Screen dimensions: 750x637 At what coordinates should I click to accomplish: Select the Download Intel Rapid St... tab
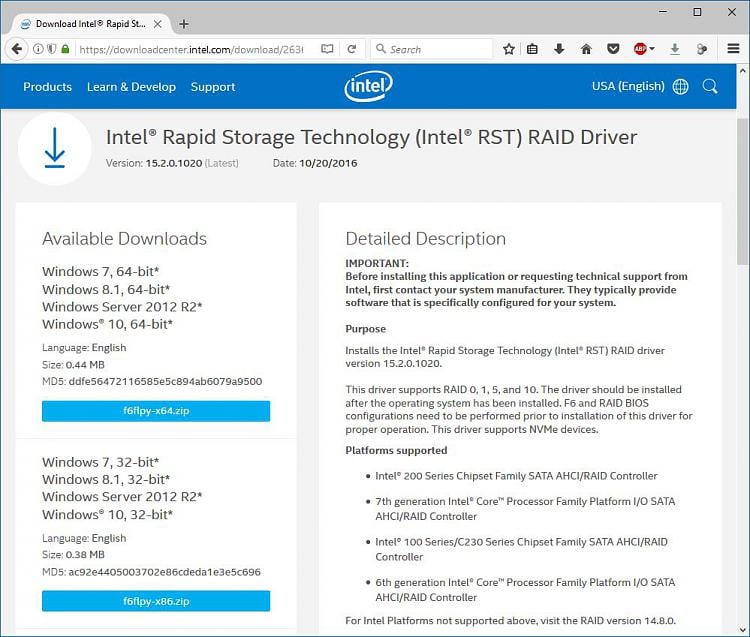pyautogui.click(x=91, y=24)
